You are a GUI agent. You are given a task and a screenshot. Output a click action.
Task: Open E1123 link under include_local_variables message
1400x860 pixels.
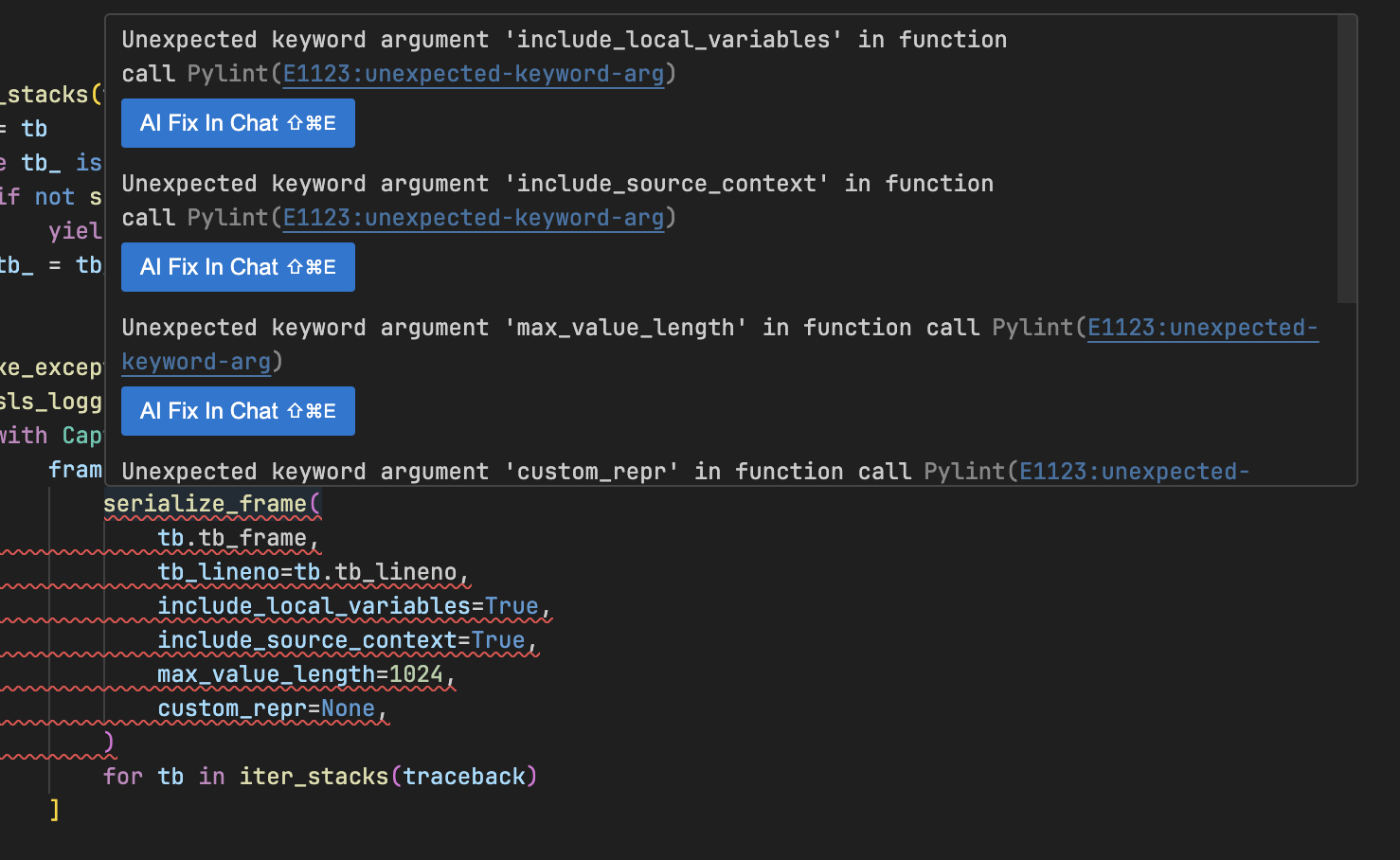(x=473, y=74)
